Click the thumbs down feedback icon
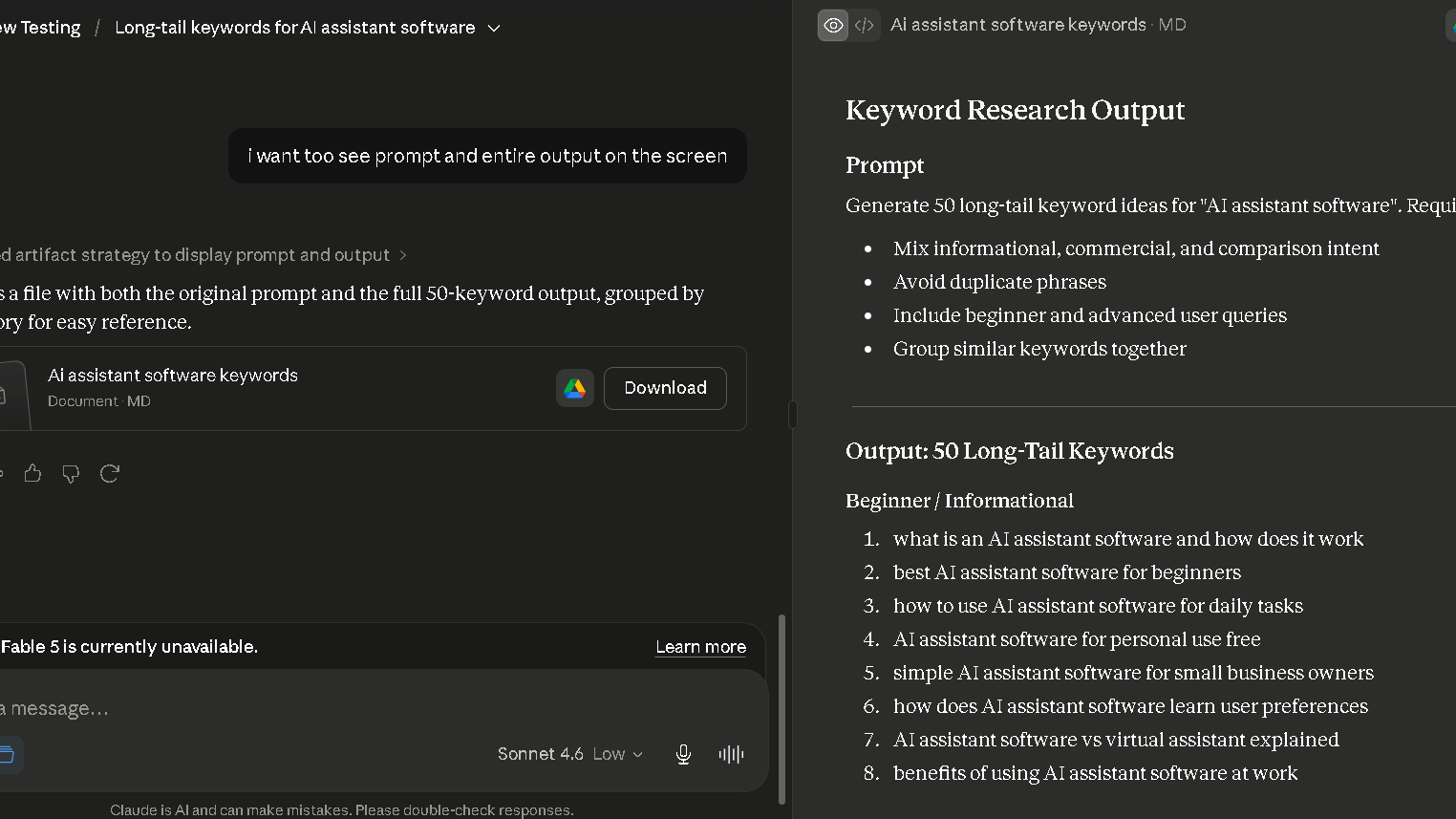The image size is (1456, 819). tap(71, 473)
